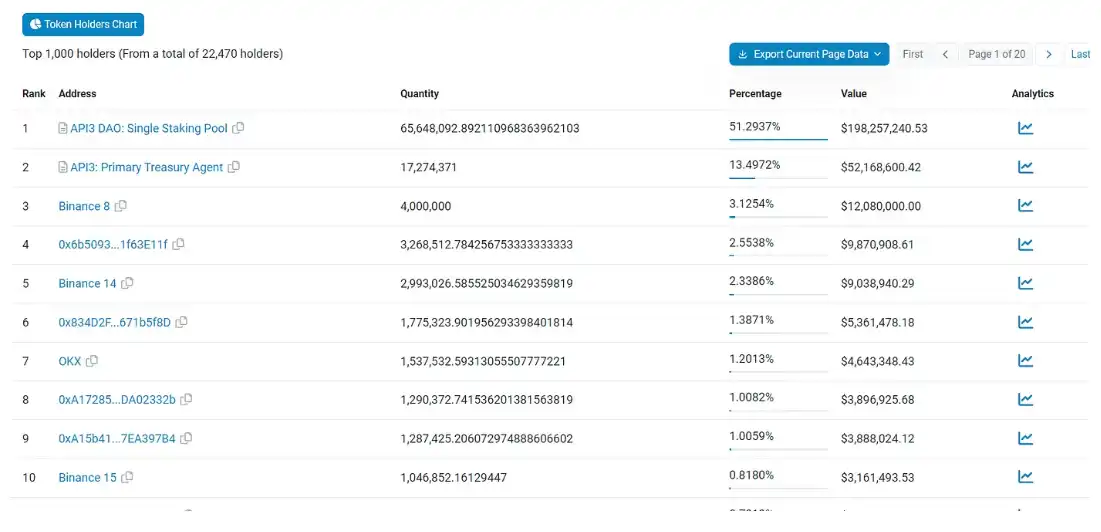Open address 0x834D2F...671b5f8D link
The width and height of the screenshot is (1101, 532).
114,323
